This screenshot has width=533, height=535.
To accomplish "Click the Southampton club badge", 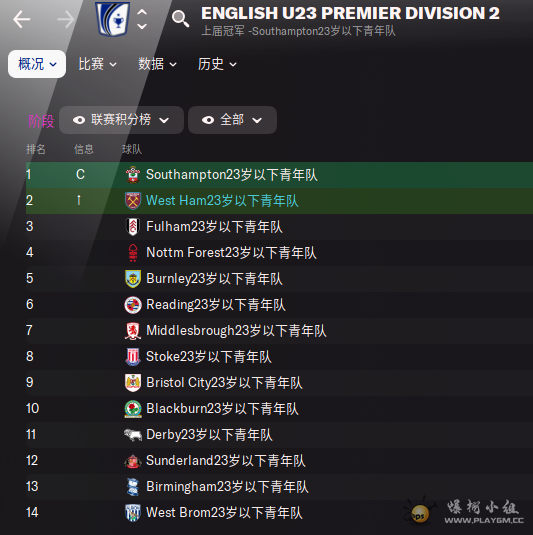I will (133, 175).
